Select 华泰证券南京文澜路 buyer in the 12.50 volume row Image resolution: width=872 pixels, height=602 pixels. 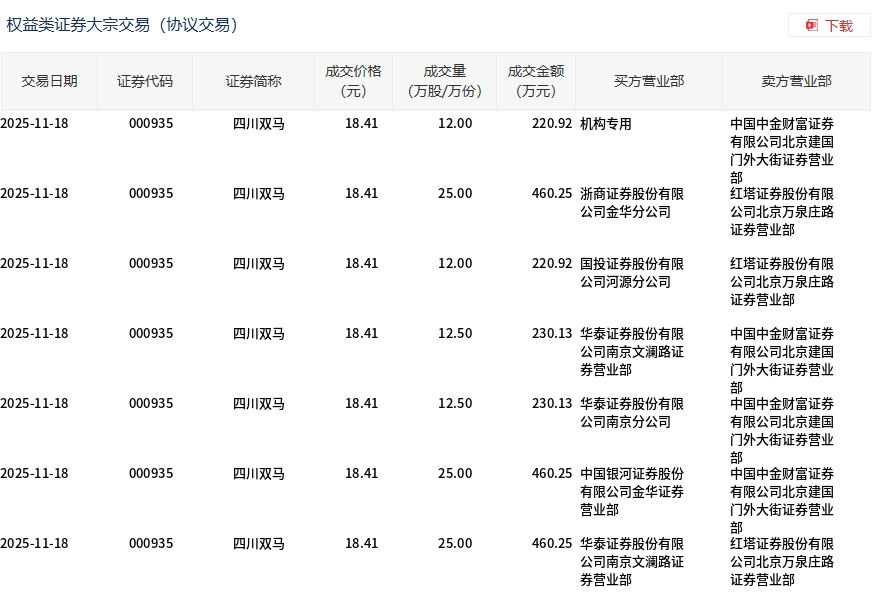pyautogui.click(x=632, y=352)
